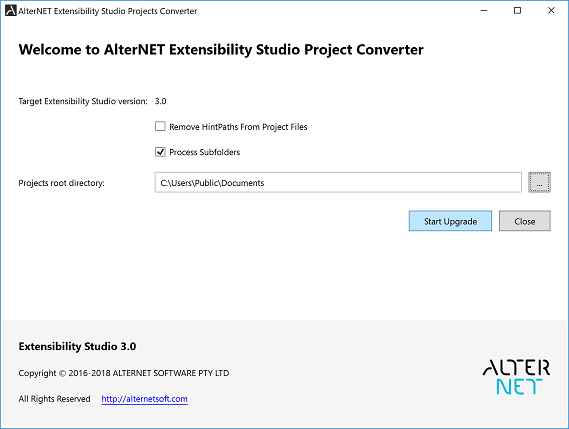Close the window using title bar X

point(551,11)
